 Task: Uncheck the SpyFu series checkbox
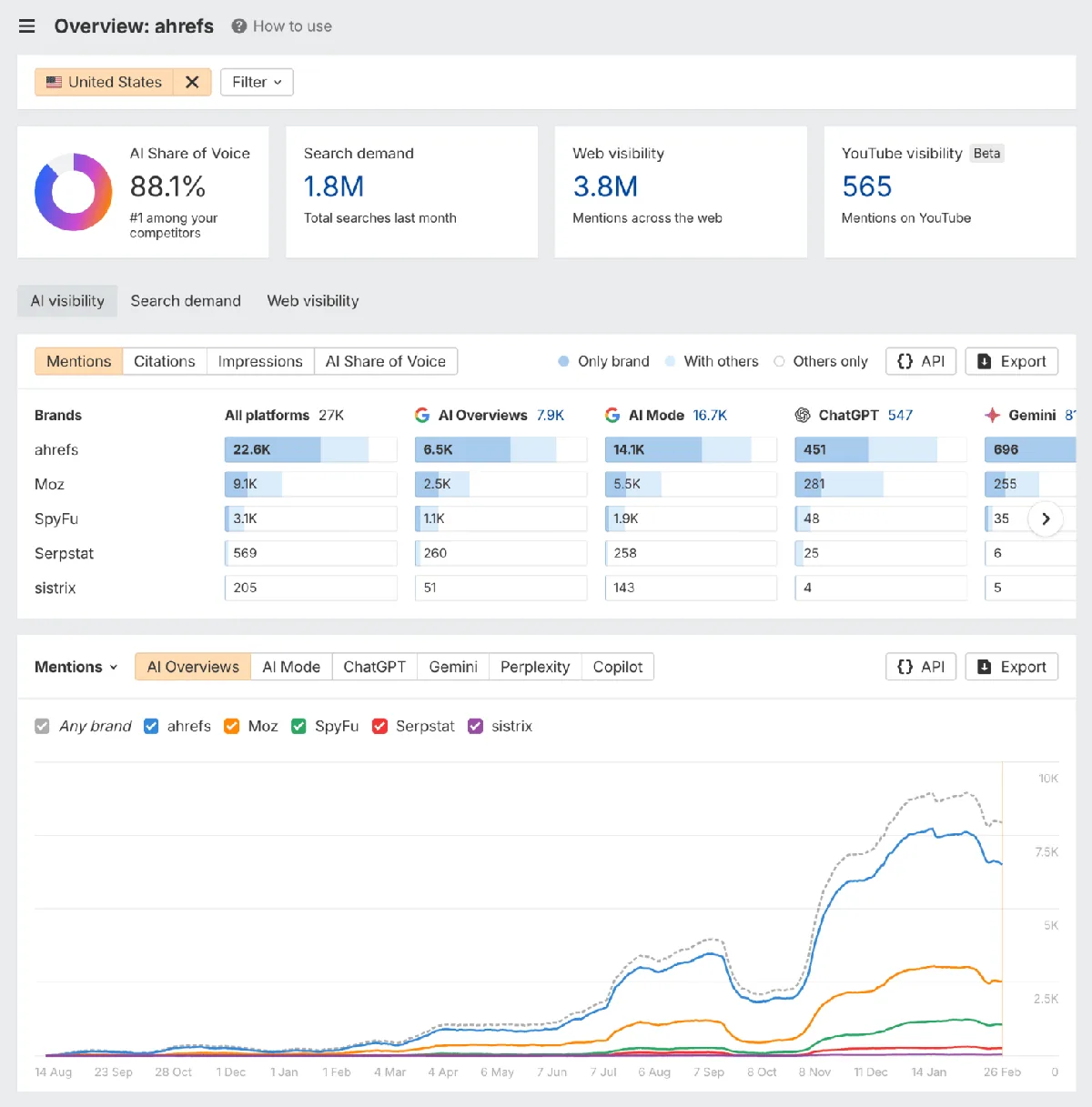point(298,726)
